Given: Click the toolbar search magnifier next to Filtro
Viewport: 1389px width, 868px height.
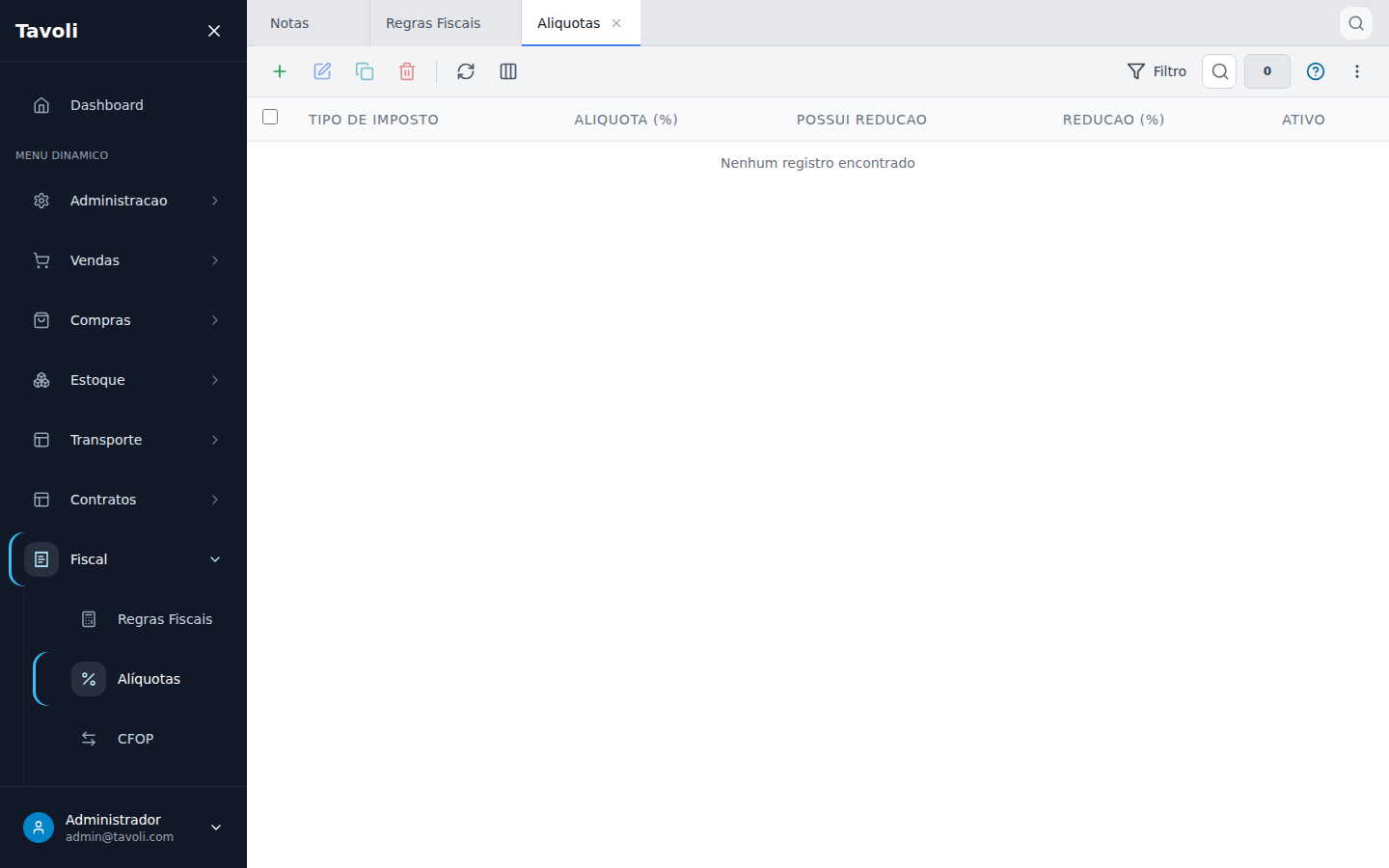Looking at the screenshot, I should click(1219, 71).
